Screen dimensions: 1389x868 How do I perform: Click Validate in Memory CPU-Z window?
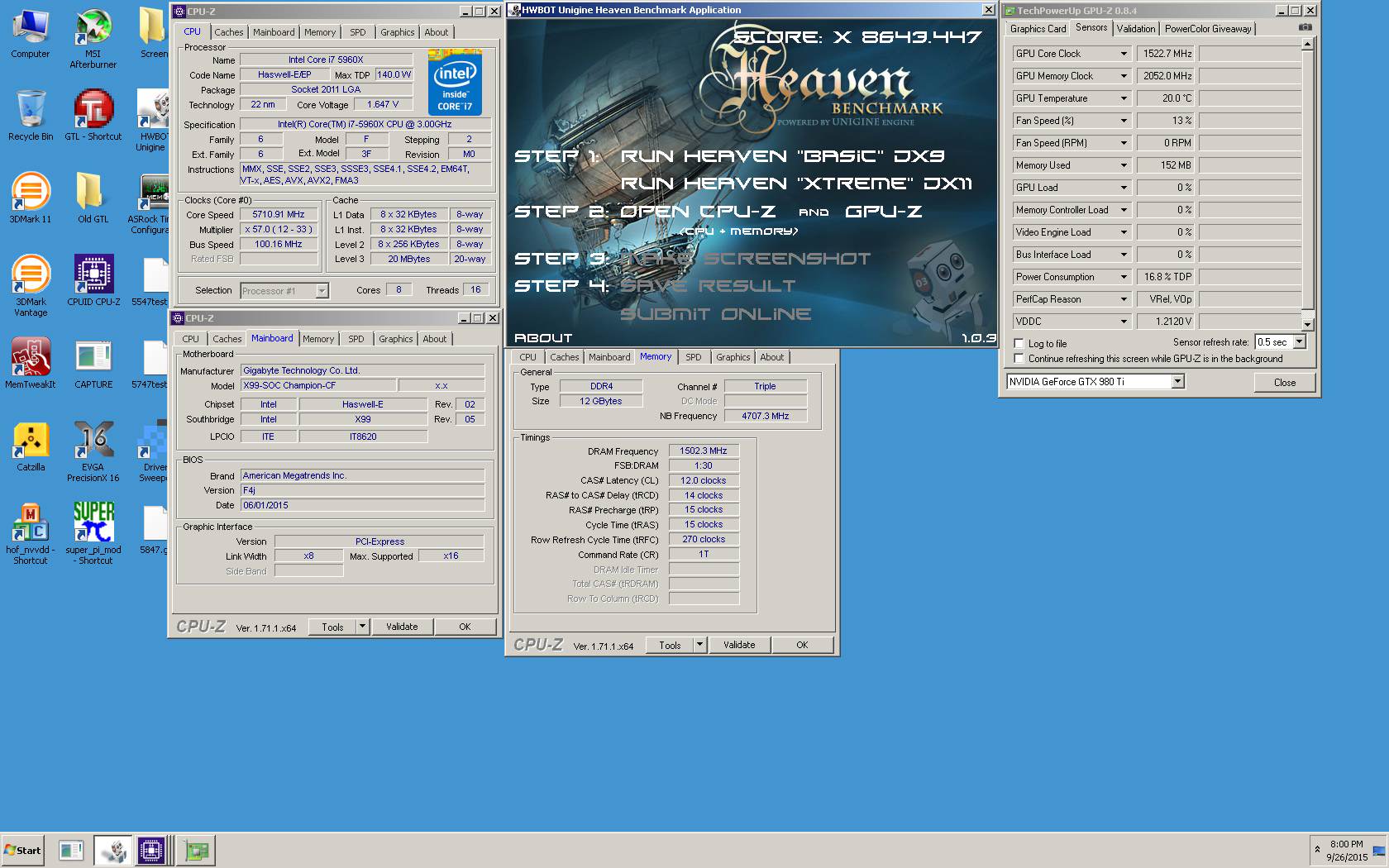coord(739,645)
